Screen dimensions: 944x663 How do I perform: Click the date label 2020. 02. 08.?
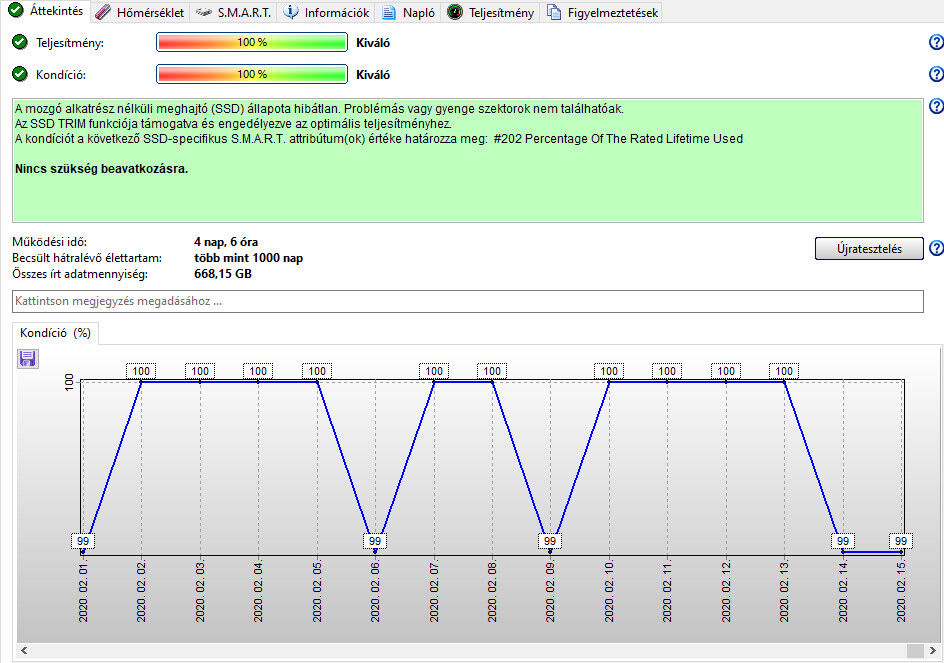coord(492,593)
